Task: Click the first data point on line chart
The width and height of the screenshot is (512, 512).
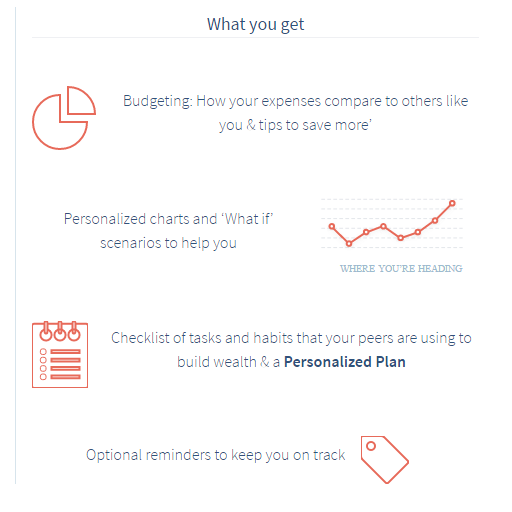Action: 332,227
